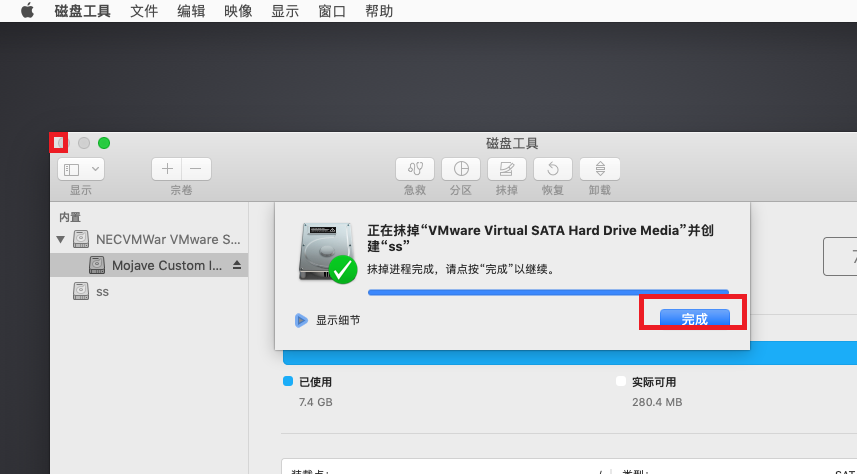Click the 7.4 GB used value
The width and height of the screenshot is (857, 474).
pyautogui.click(x=315, y=402)
